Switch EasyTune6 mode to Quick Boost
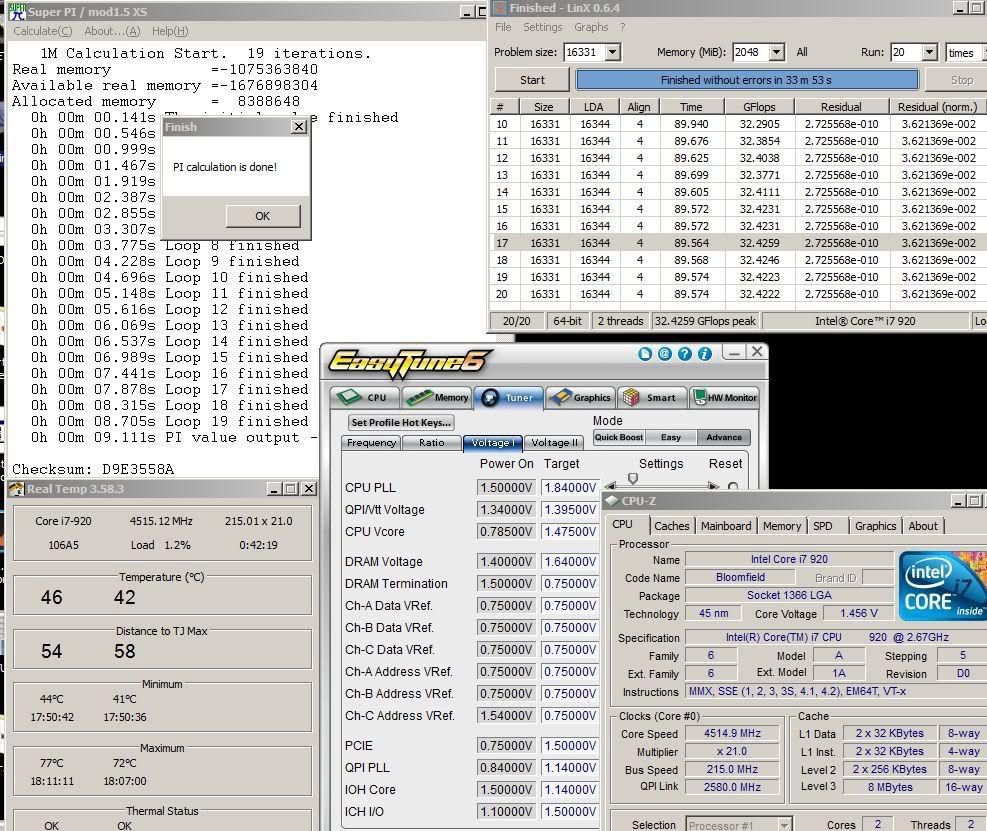The height and width of the screenshot is (831, 987). click(619, 438)
